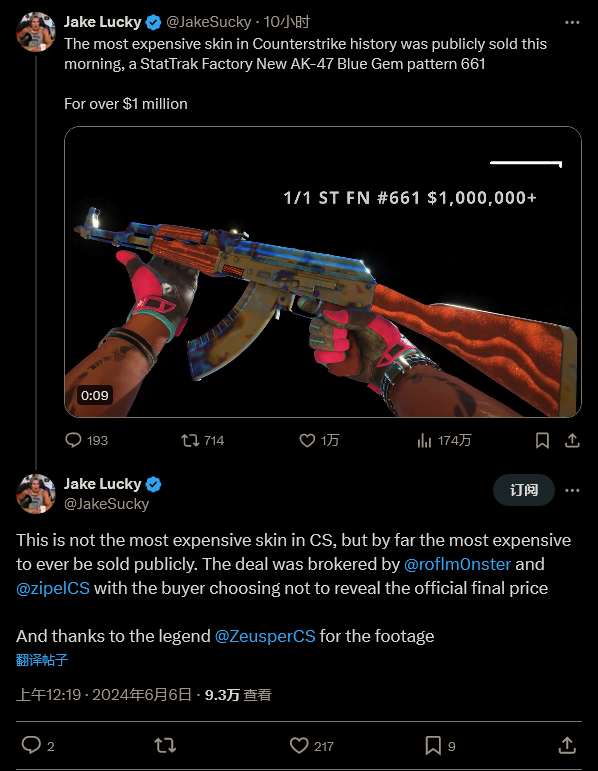Open the @ZeusperCS mention link
This screenshot has width=598, height=771.
pos(265,636)
